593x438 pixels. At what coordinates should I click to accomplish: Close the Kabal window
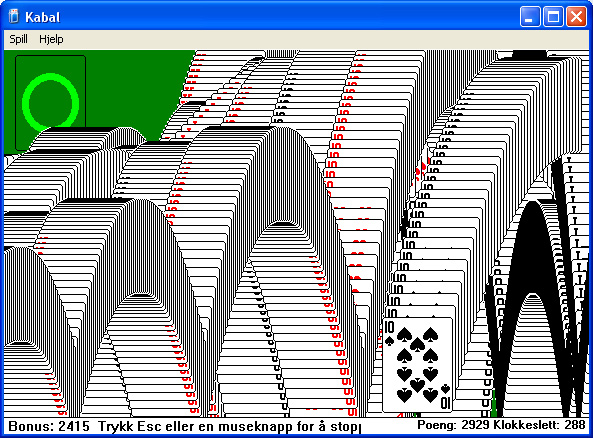(576, 17)
